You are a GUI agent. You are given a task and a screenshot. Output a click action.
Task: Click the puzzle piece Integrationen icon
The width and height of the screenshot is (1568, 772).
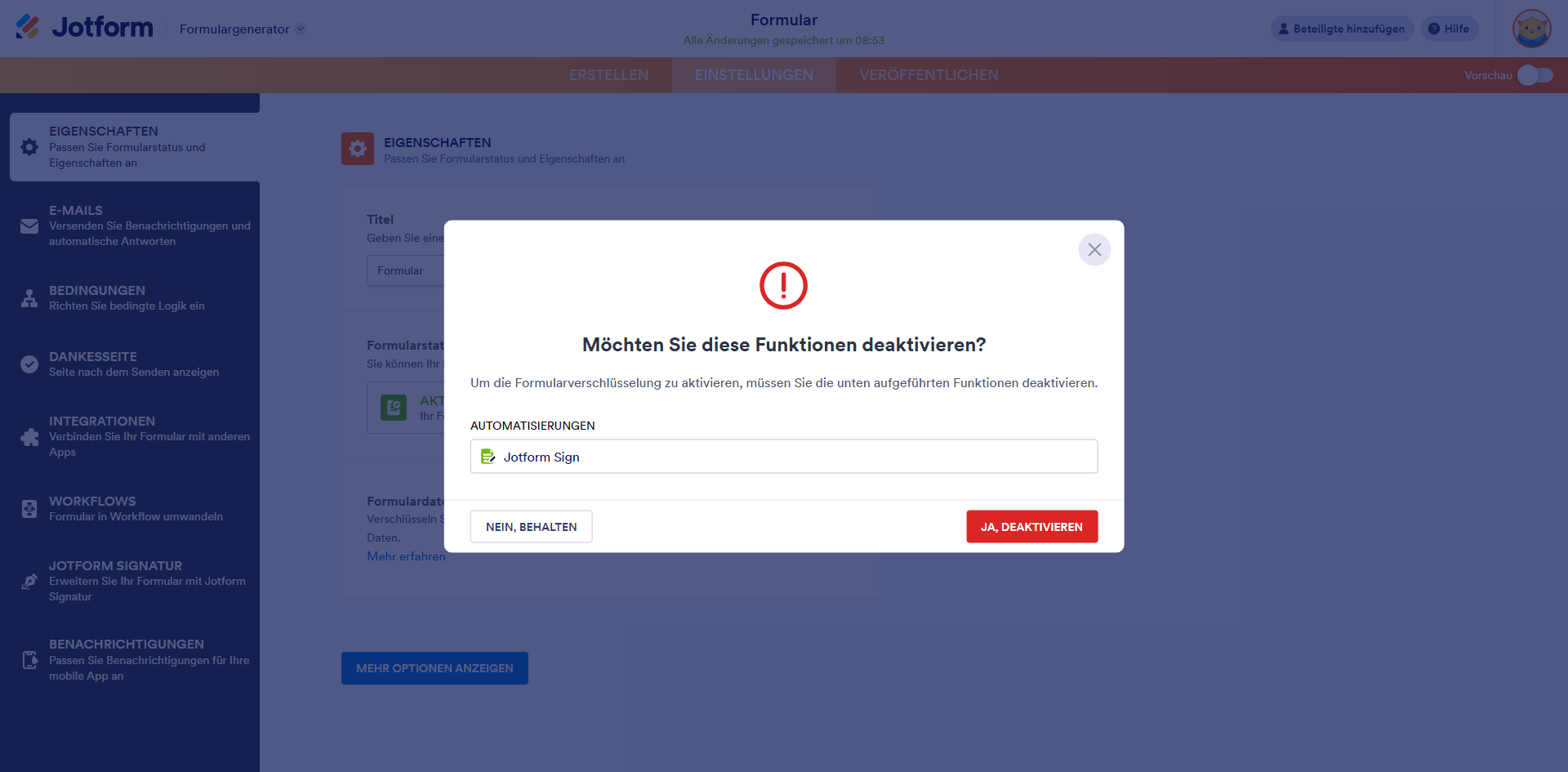pos(29,437)
